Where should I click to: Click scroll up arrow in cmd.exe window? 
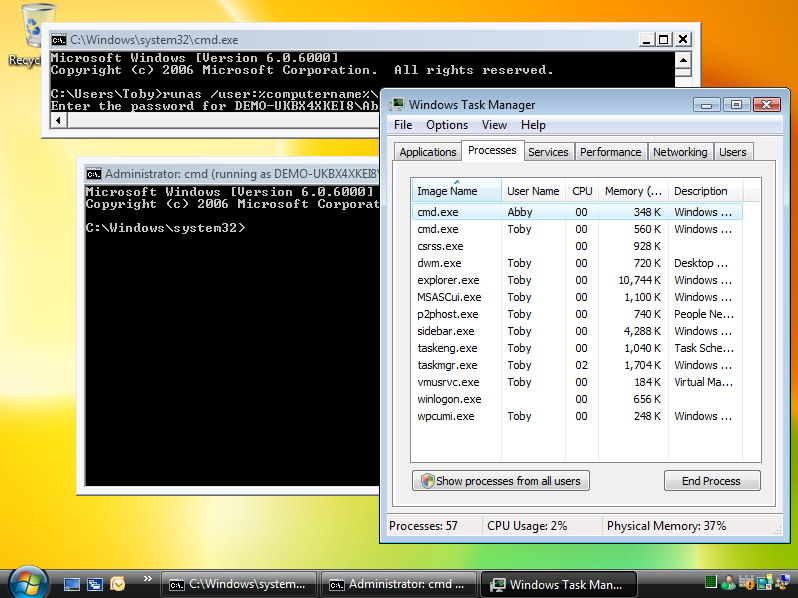click(683, 60)
